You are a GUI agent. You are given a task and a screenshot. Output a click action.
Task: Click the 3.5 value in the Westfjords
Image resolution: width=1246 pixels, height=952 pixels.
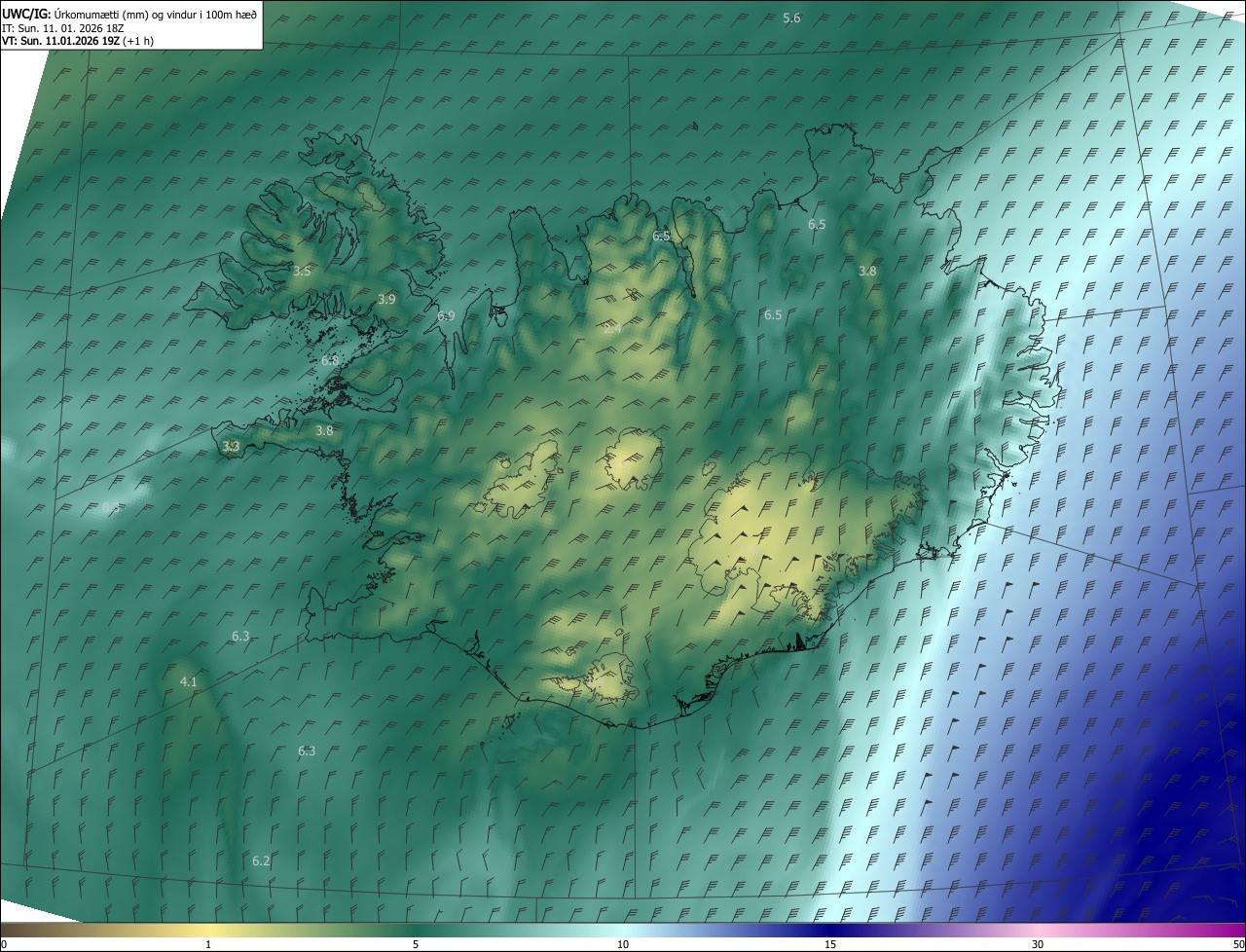[x=302, y=271]
